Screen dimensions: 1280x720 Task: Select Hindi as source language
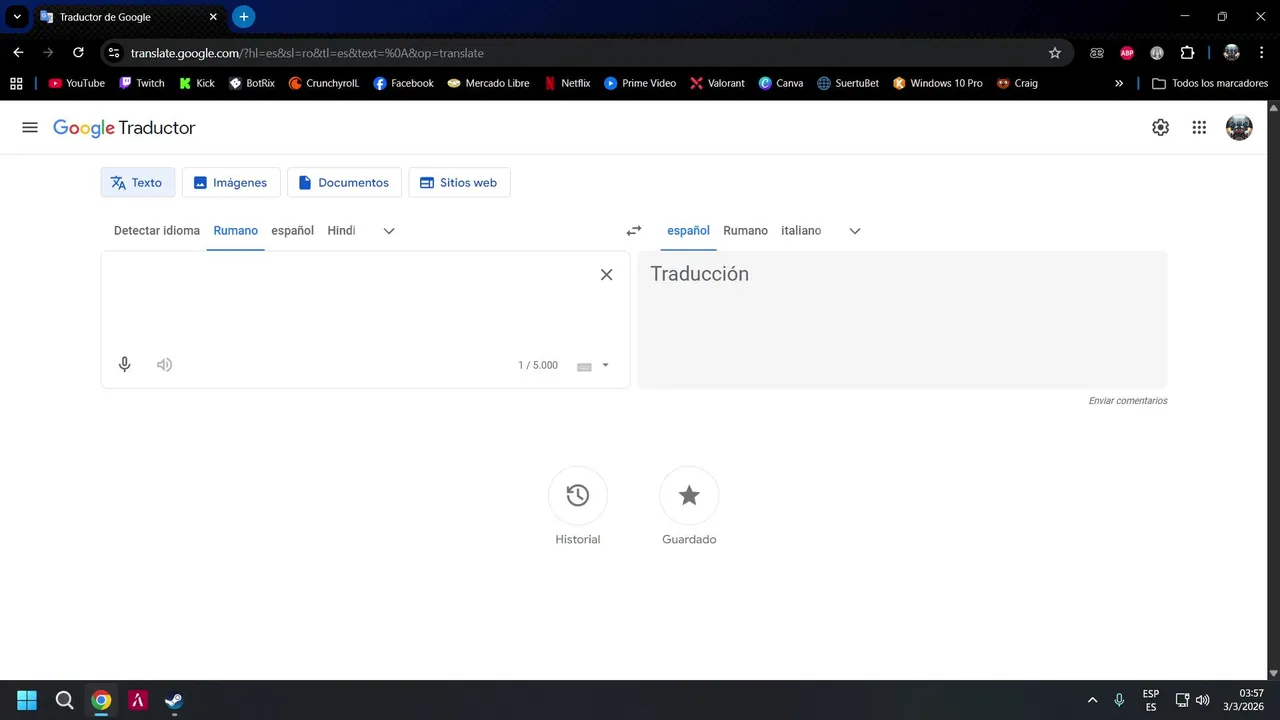click(x=341, y=230)
